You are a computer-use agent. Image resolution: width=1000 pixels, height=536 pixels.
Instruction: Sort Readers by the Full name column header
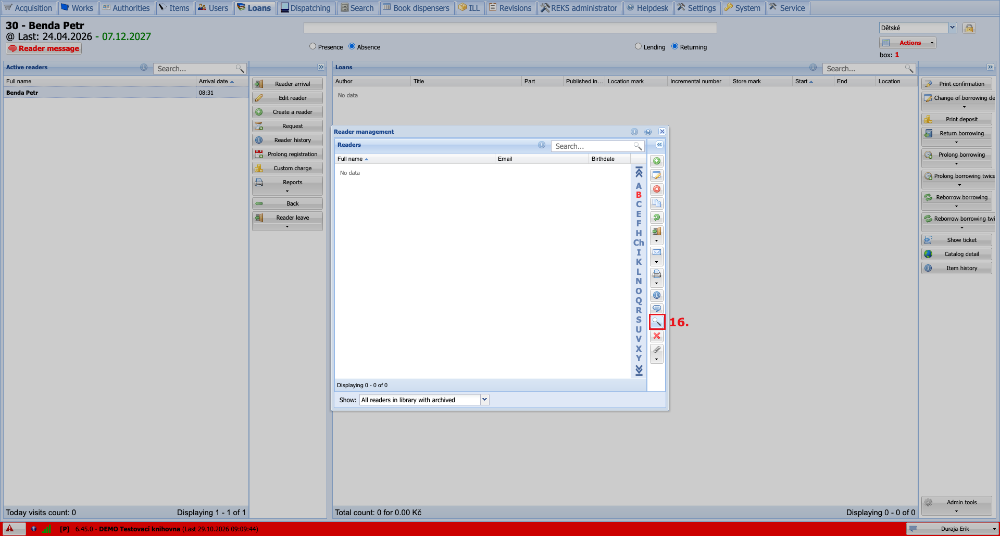click(415, 158)
